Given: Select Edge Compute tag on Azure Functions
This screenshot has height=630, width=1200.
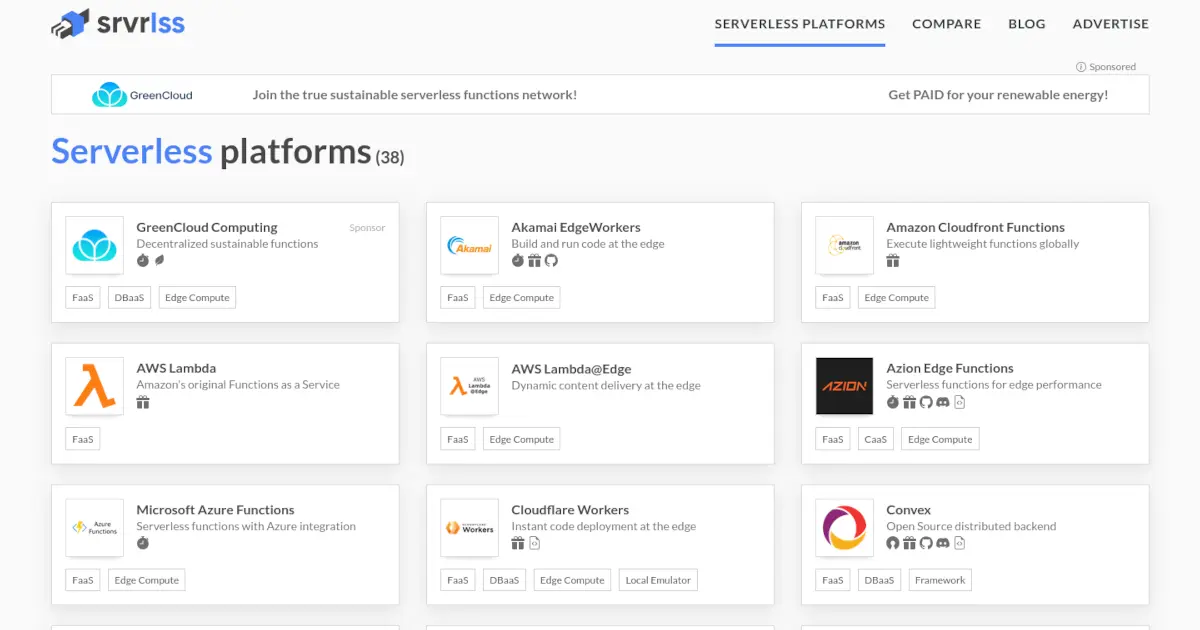Looking at the screenshot, I should point(147,580).
